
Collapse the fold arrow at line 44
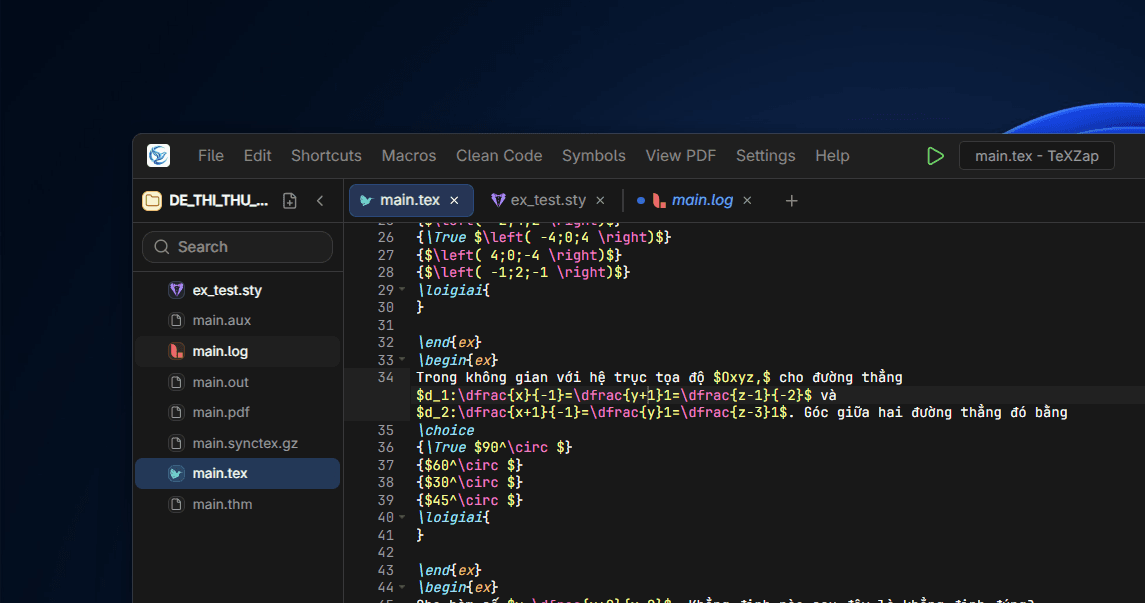click(x=402, y=587)
